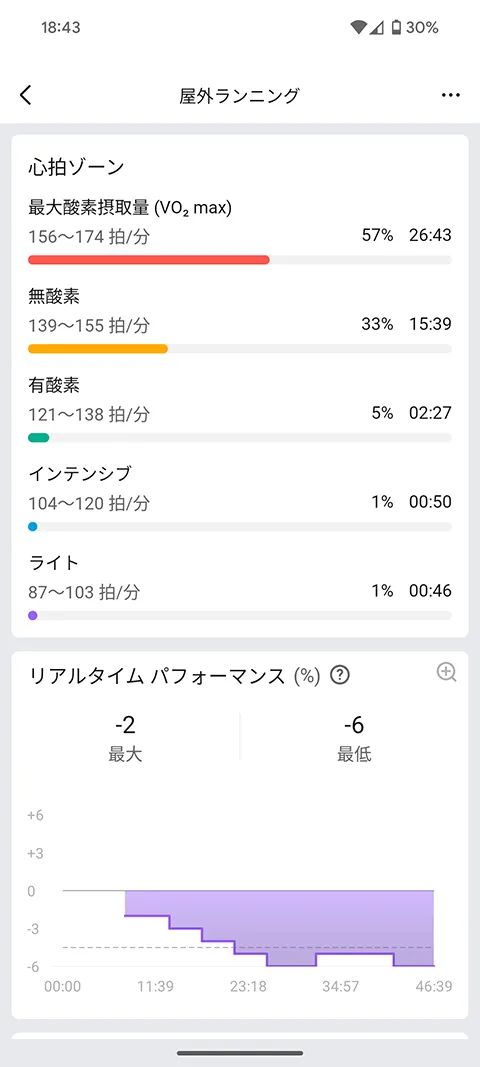Open the three-dot more options menu

pos(451,95)
